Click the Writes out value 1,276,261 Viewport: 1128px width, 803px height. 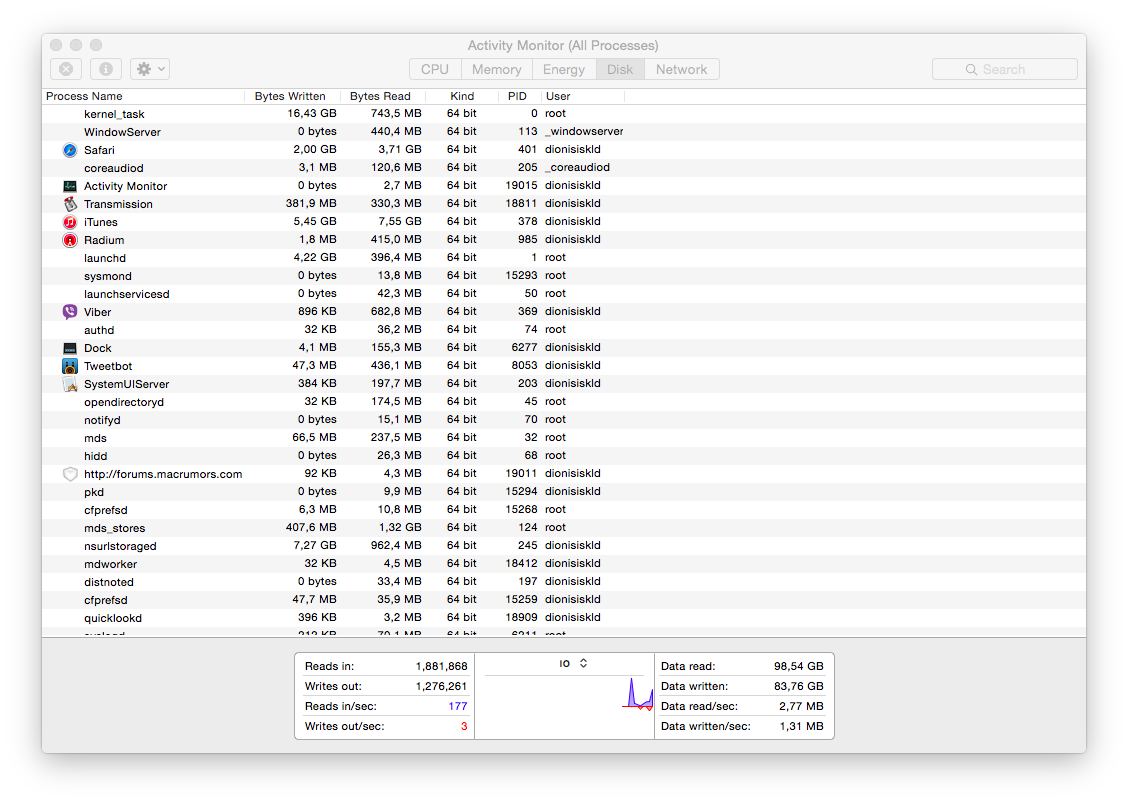(x=441, y=686)
